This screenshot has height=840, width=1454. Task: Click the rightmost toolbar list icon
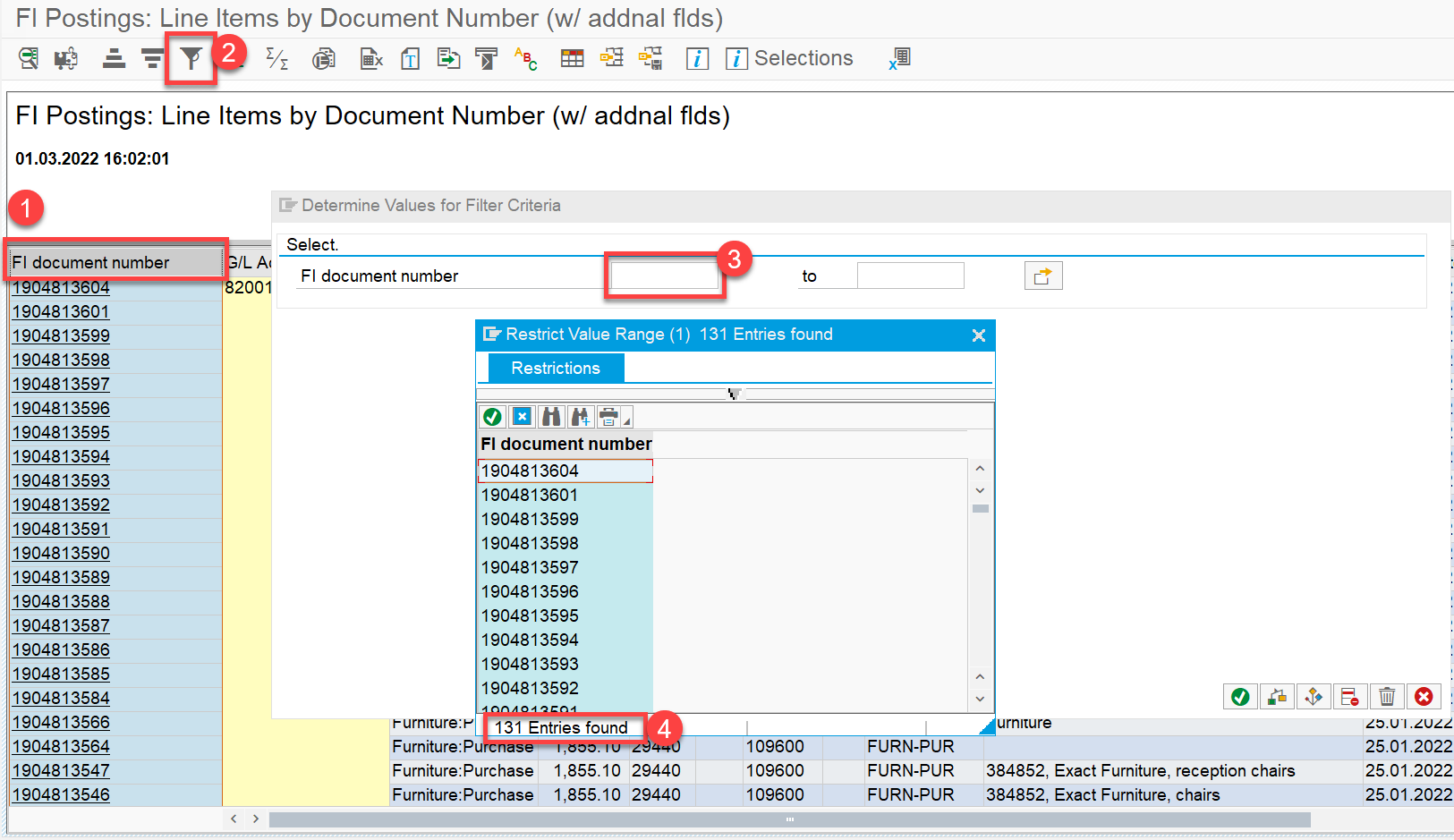[899, 59]
